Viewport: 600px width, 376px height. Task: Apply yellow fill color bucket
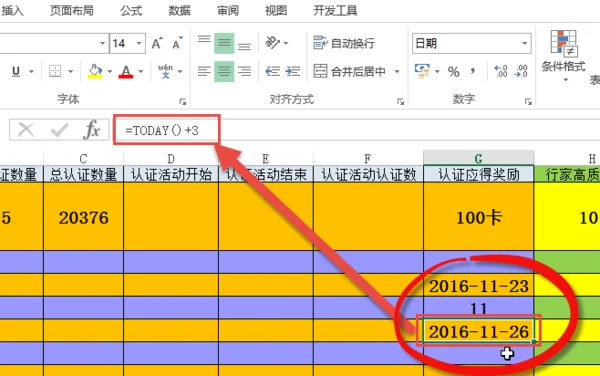(95, 71)
